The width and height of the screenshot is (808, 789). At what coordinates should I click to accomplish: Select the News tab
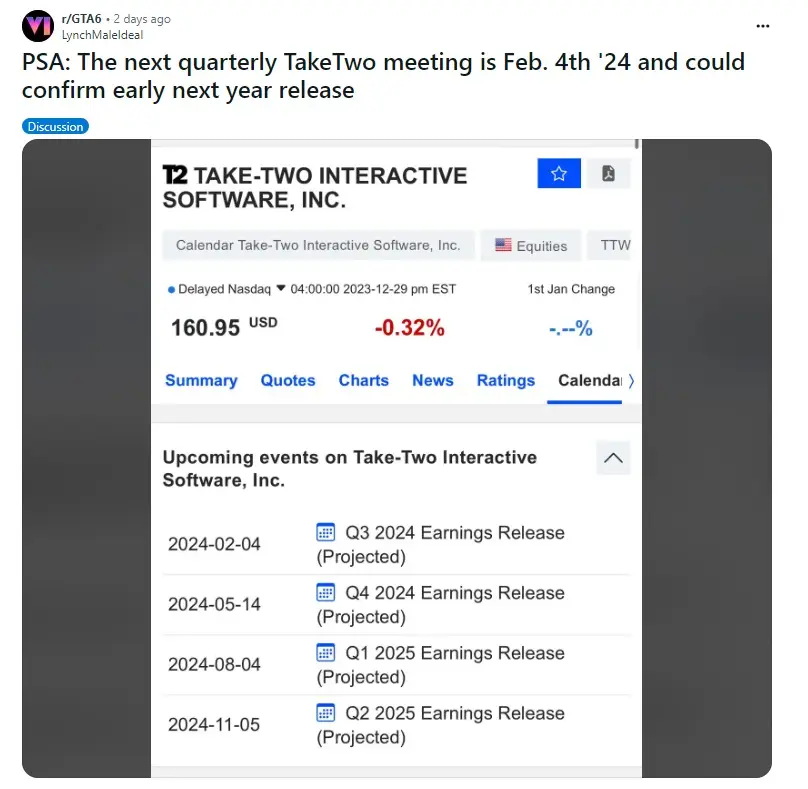pos(433,381)
